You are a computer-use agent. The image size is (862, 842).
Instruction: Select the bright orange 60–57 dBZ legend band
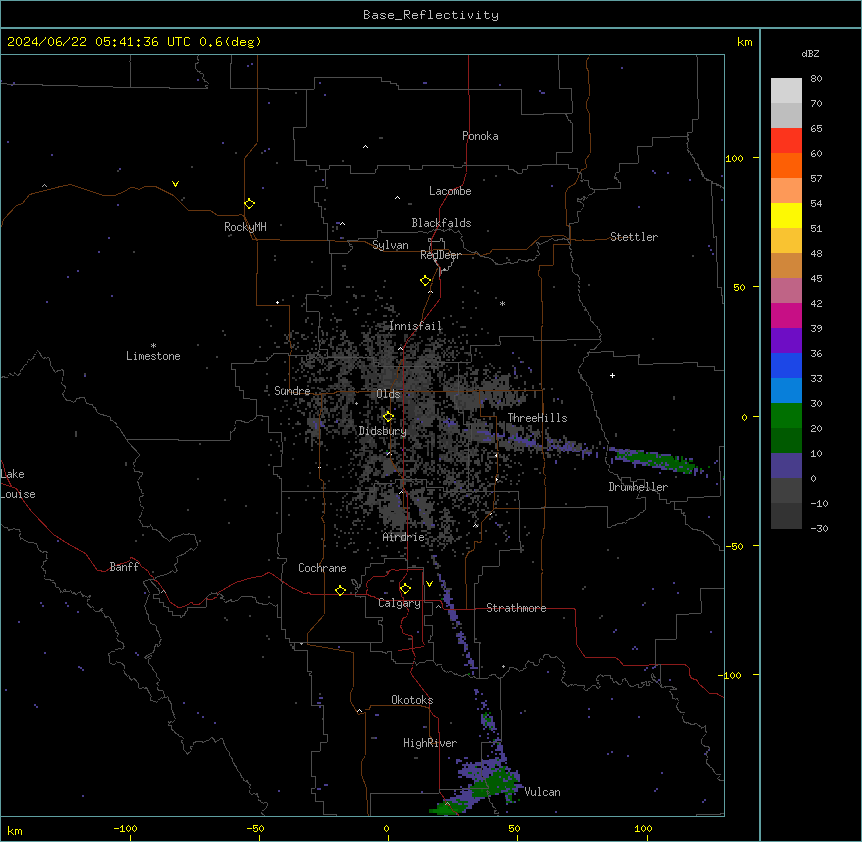[786, 165]
